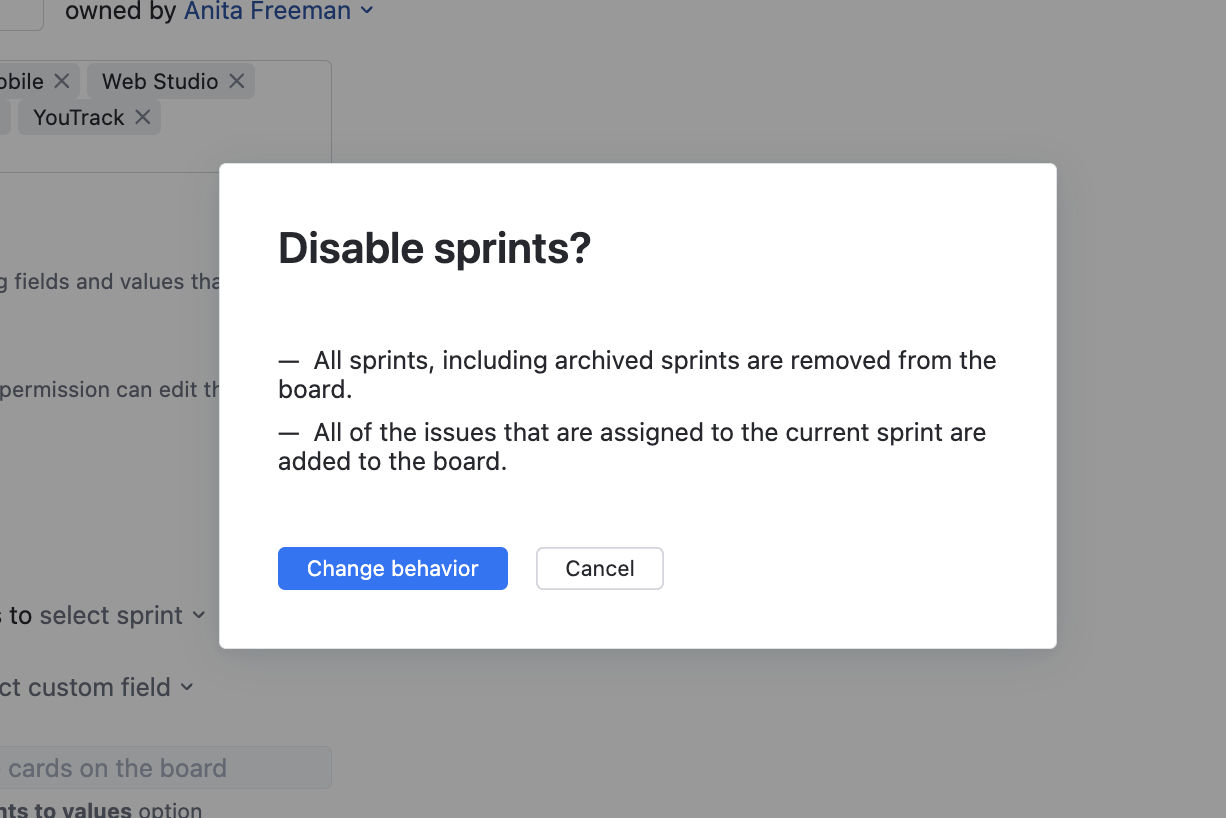
Task: Cancel the Disable sprints dialog
Action: pyautogui.click(x=599, y=568)
